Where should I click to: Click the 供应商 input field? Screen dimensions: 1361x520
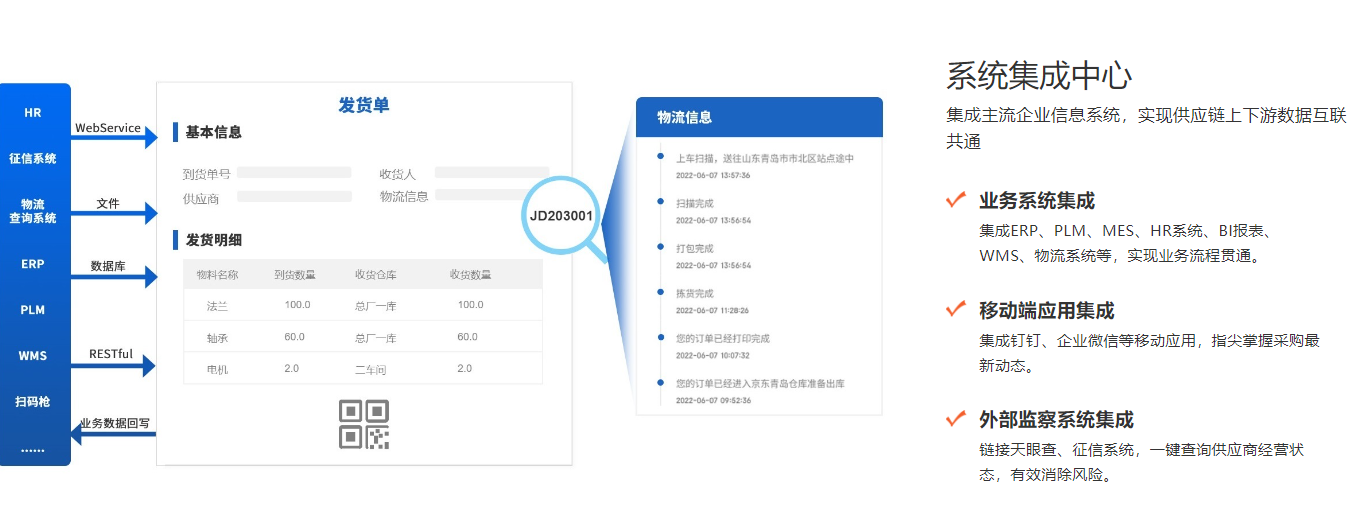[x=294, y=197]
